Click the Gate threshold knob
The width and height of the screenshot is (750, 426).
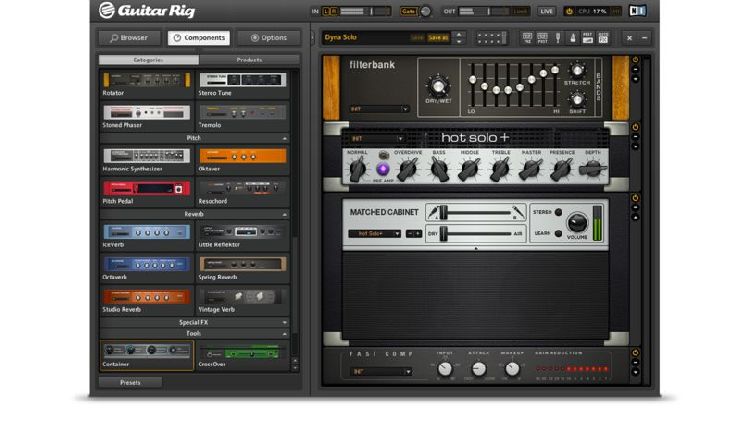pos(425,11)
